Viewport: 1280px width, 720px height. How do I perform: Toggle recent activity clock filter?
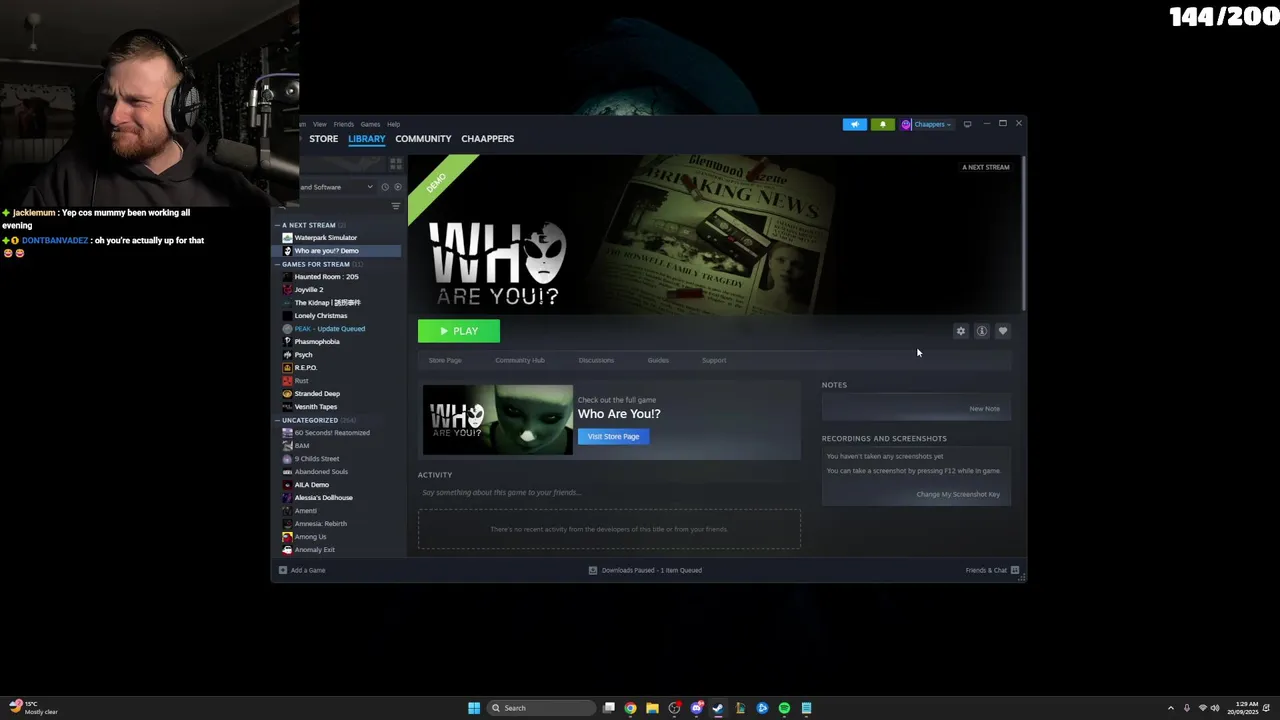point(385,187)
